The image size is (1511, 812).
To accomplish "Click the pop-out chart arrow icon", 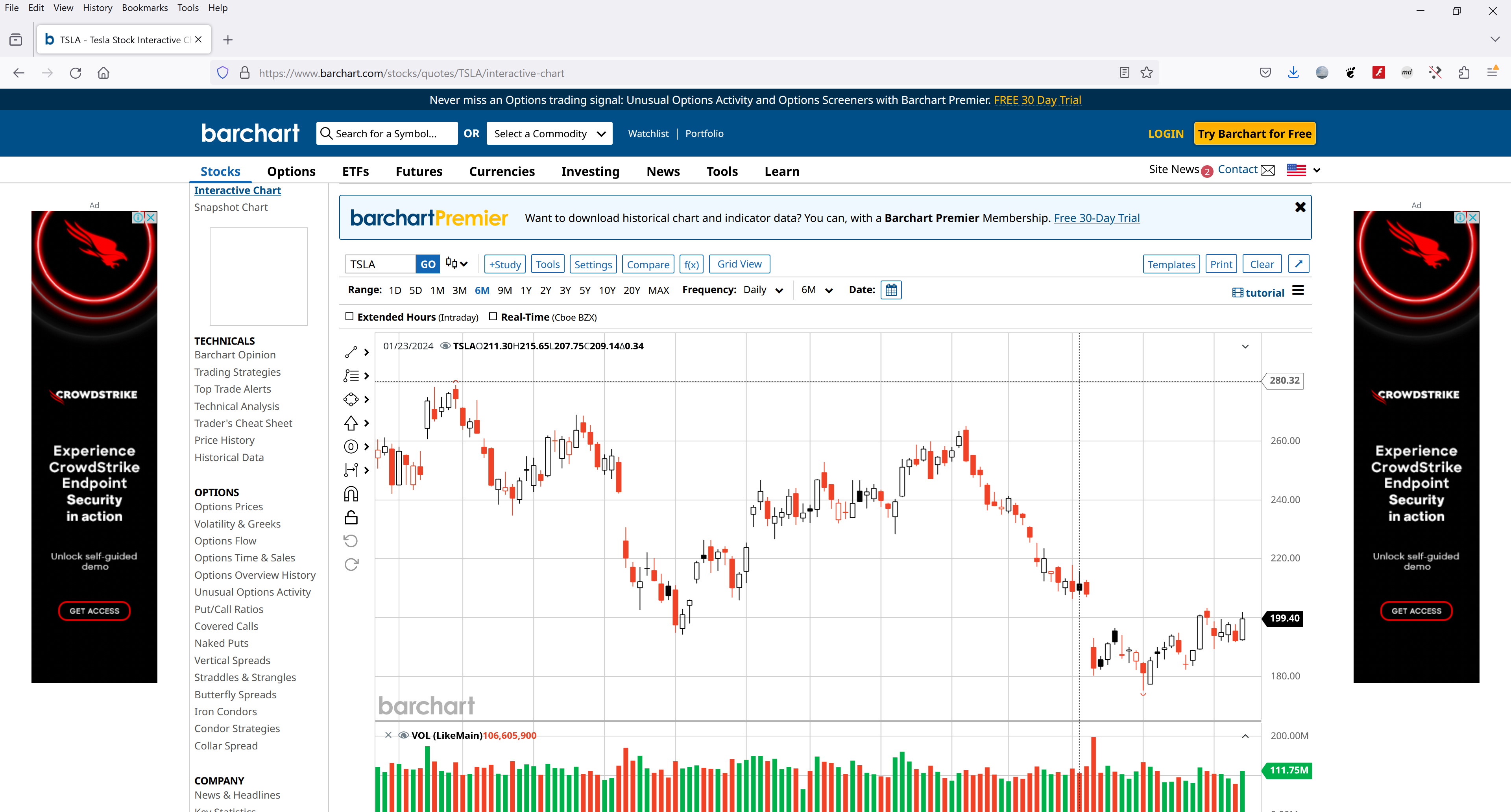I will [x=1299, y=264].
